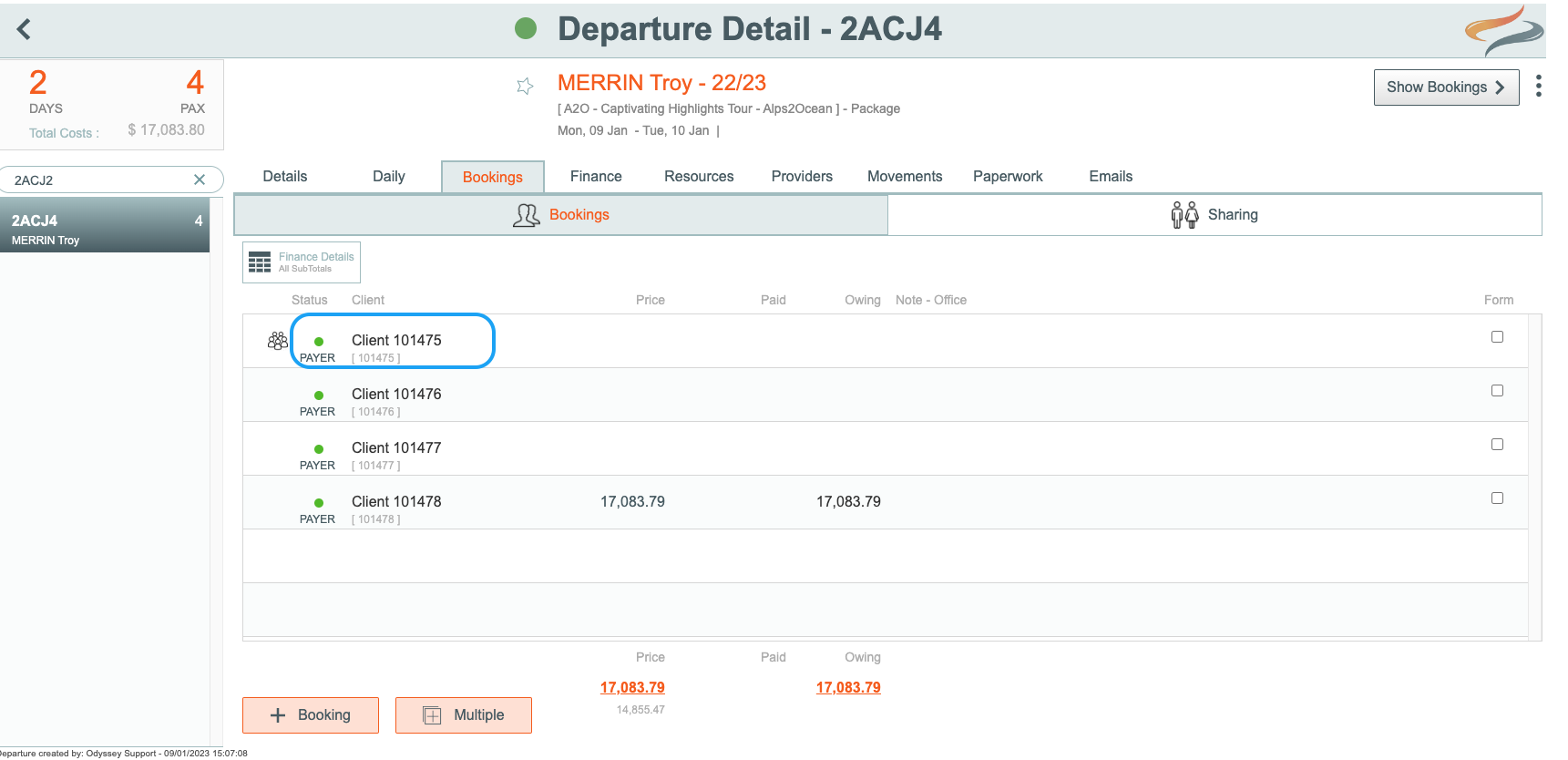Open the Providers tab
The width and height of the screenshot is (1568, 760).
(802, 177)
